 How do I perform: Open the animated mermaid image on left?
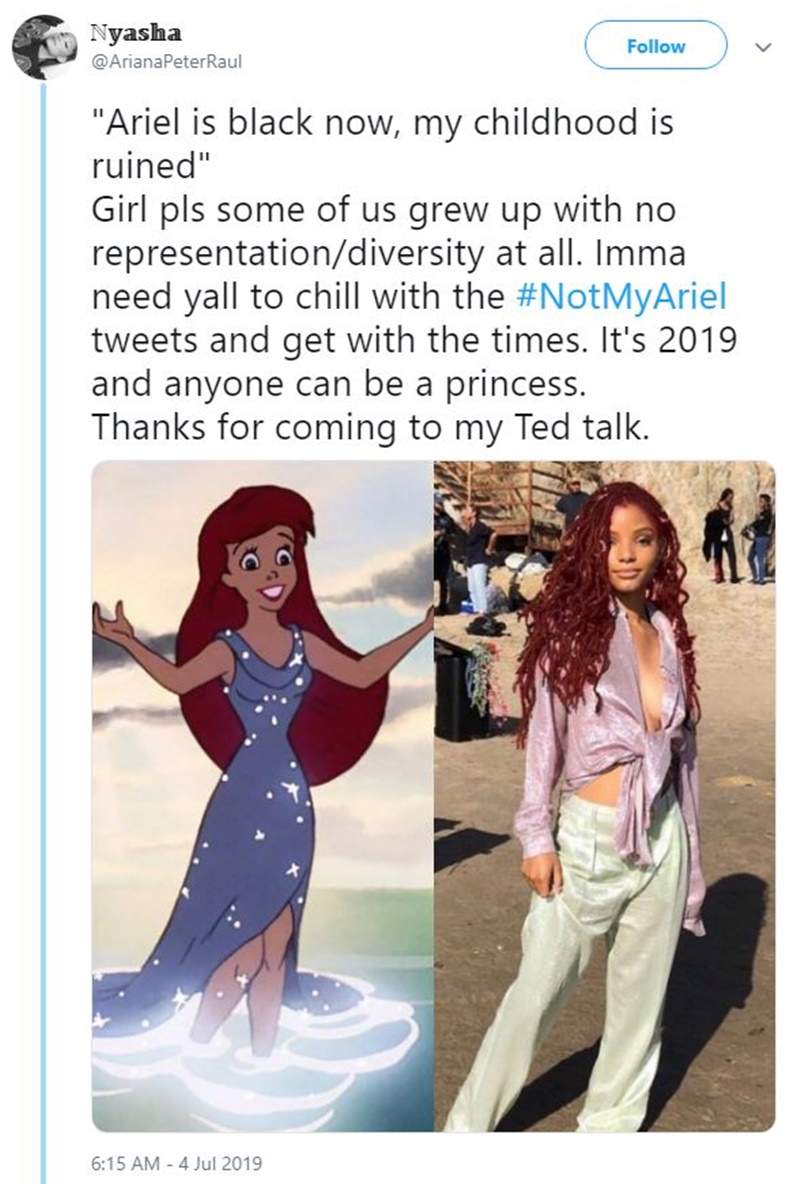click(x=262, y=795)
